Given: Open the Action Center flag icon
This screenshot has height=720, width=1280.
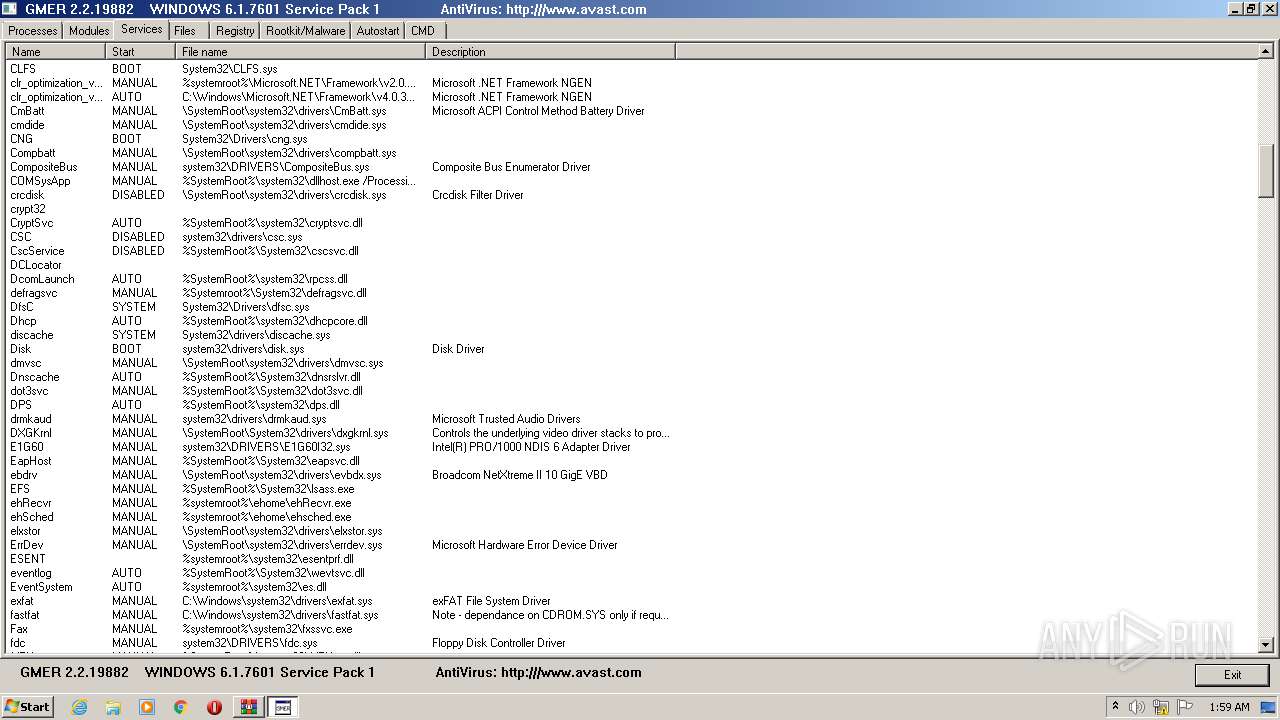Looking at the screenshot, I should 1186,707.
